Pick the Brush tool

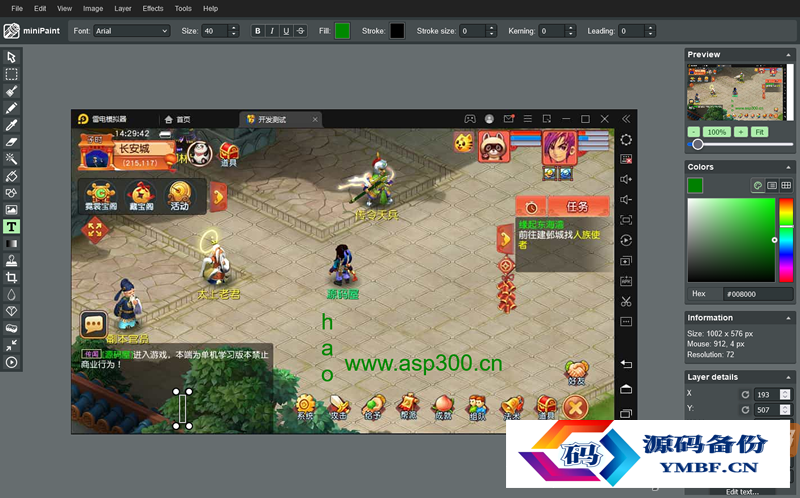(x=11, y=91)
